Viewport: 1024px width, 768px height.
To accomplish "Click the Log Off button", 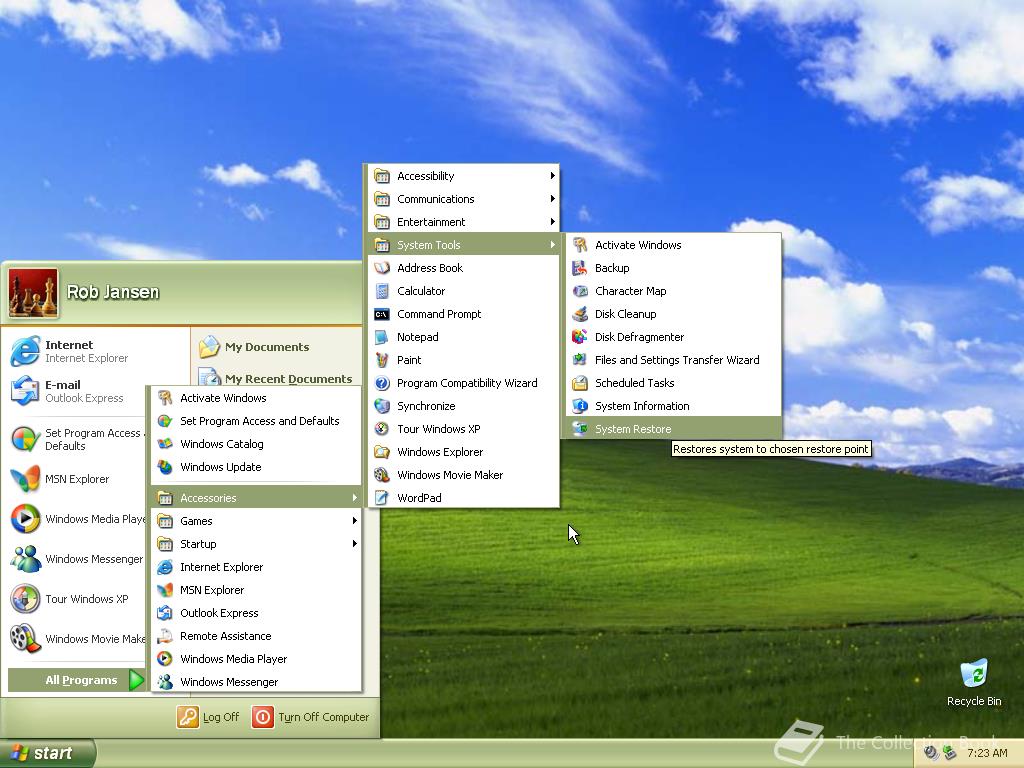I will pyautogui.click(x=208, y=717).
